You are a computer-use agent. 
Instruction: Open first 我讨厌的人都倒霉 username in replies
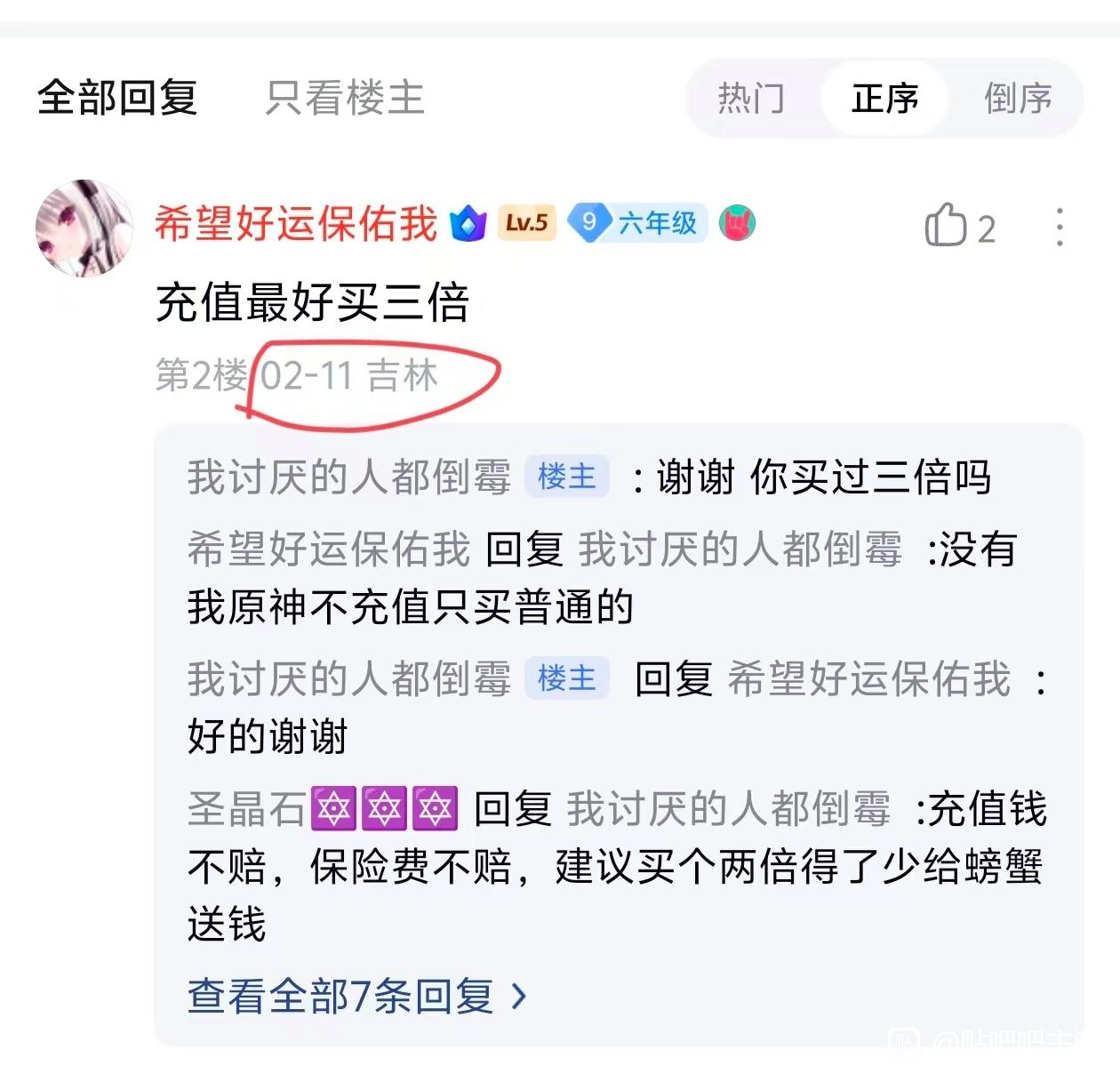tap(349, 477)
